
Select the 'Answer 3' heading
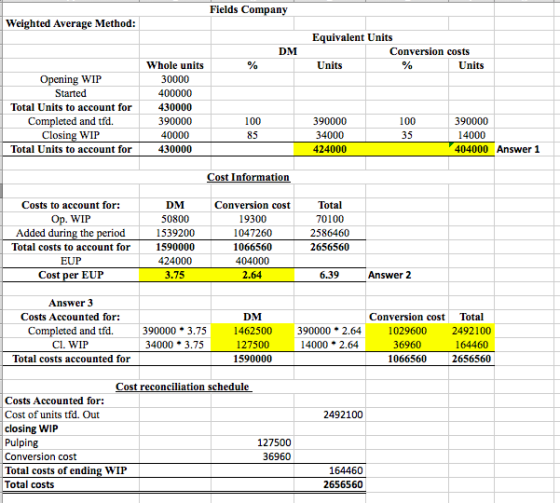(71, 303)
